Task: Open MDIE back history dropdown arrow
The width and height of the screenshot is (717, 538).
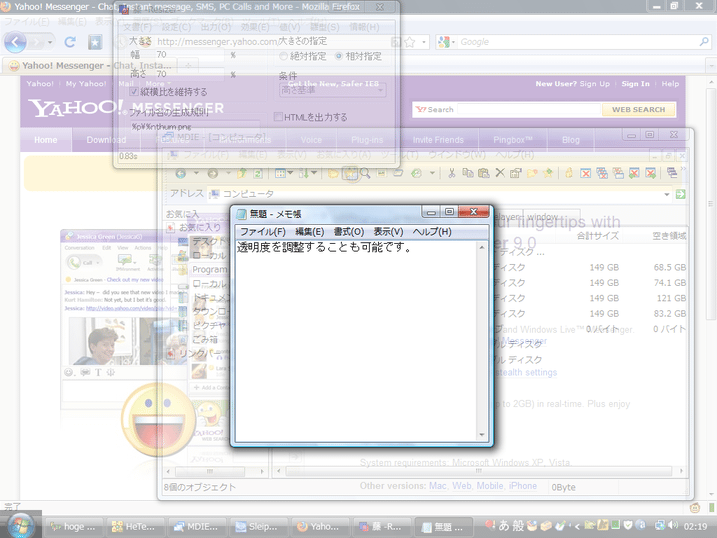Action: pos(196,173)
